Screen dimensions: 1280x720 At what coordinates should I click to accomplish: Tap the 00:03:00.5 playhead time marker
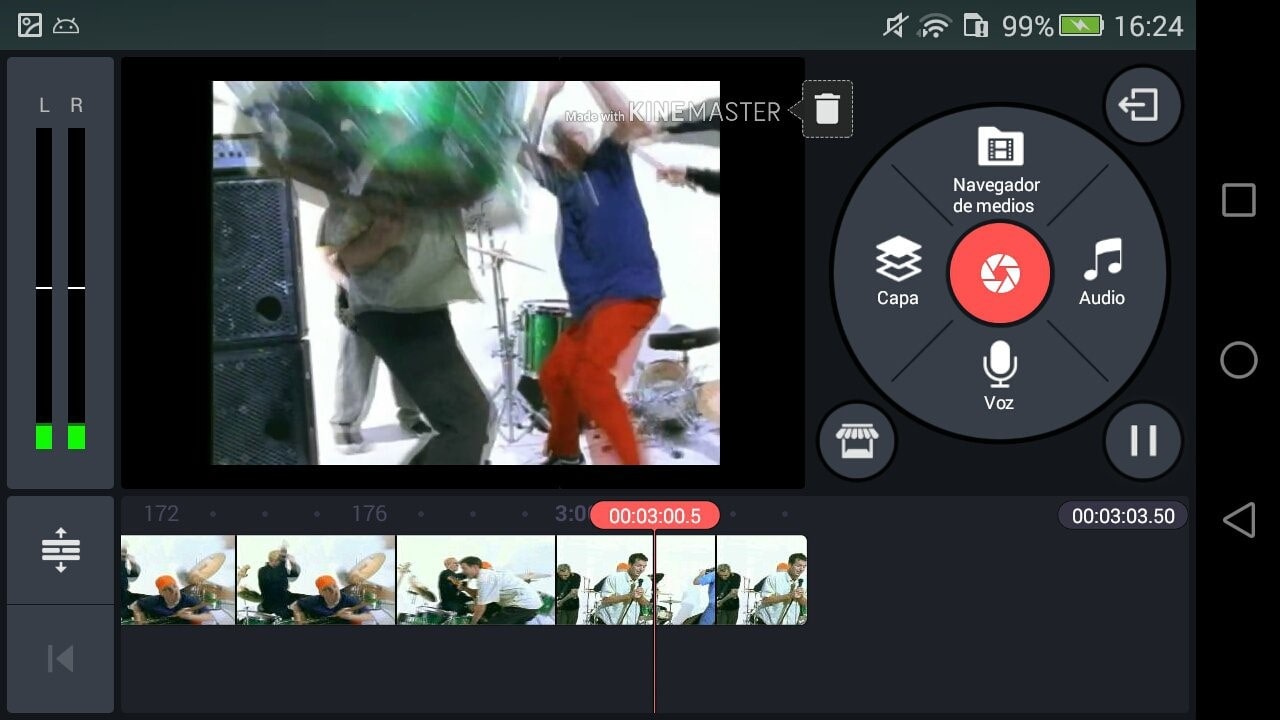[x=654, y=516]
